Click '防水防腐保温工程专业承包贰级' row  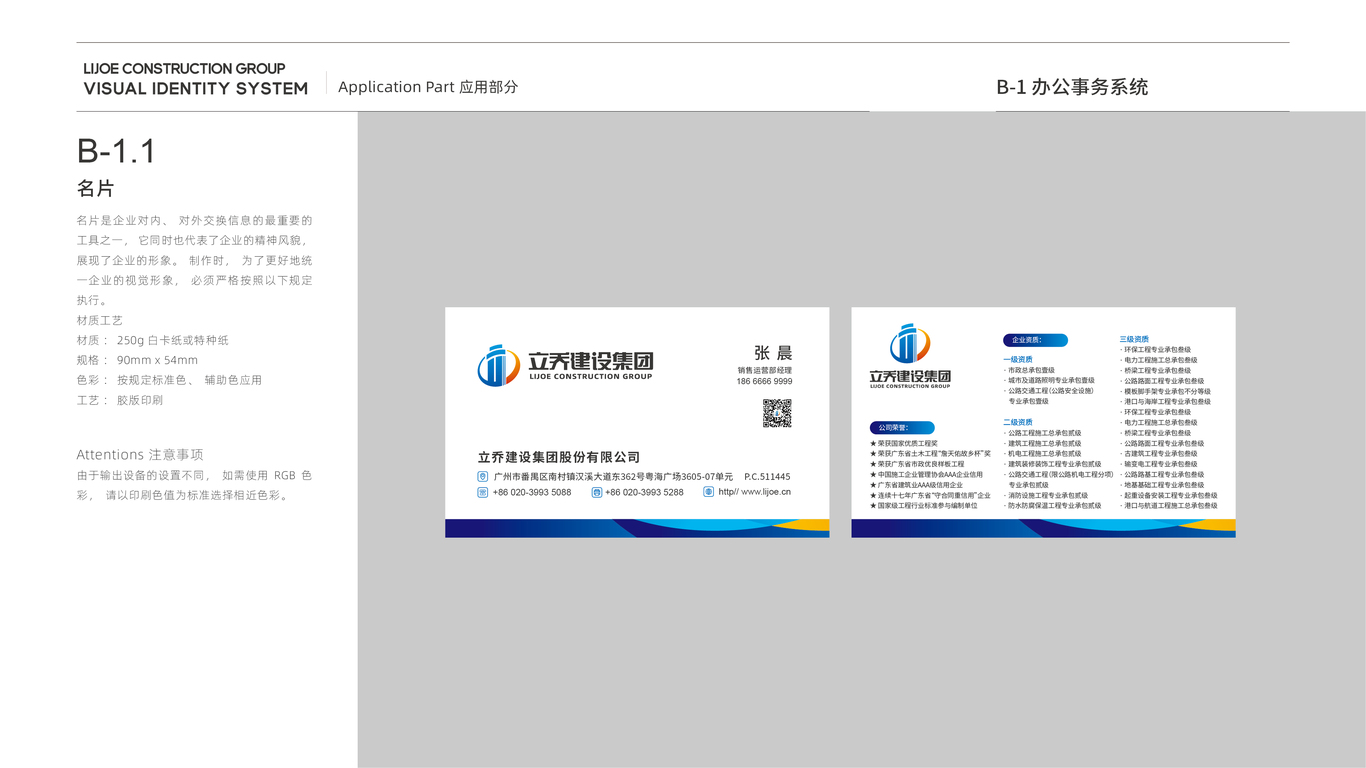tap(1052, 506)
